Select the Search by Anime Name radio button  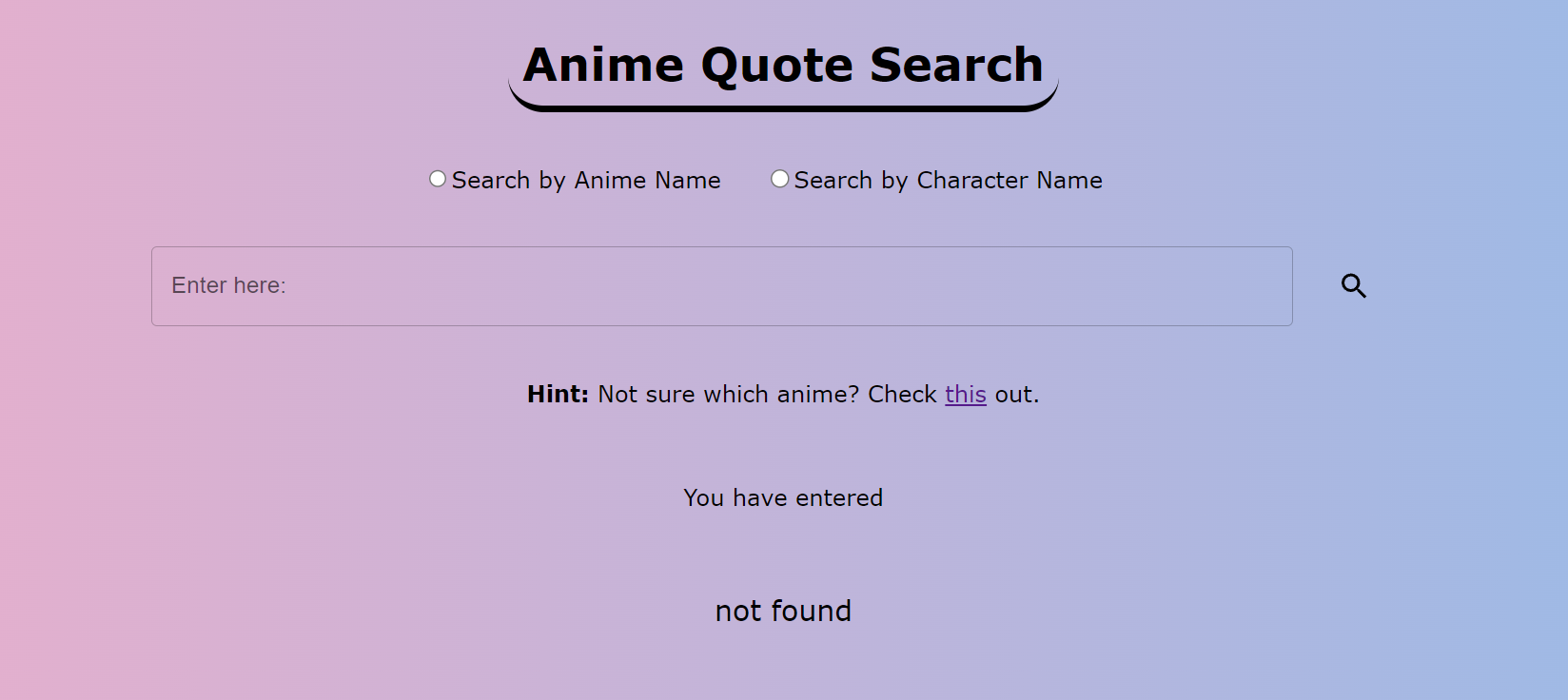[x=438, y=179]
